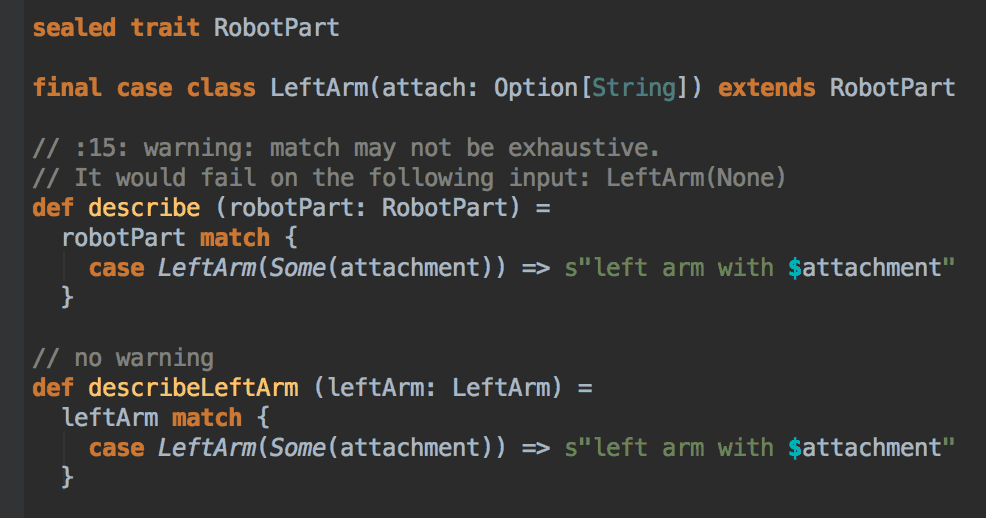This screenshot has width=986, height=518.
Task: Click the 'describeLeftArm' function name
Action: pyautogui.click(x=193, y=387)
